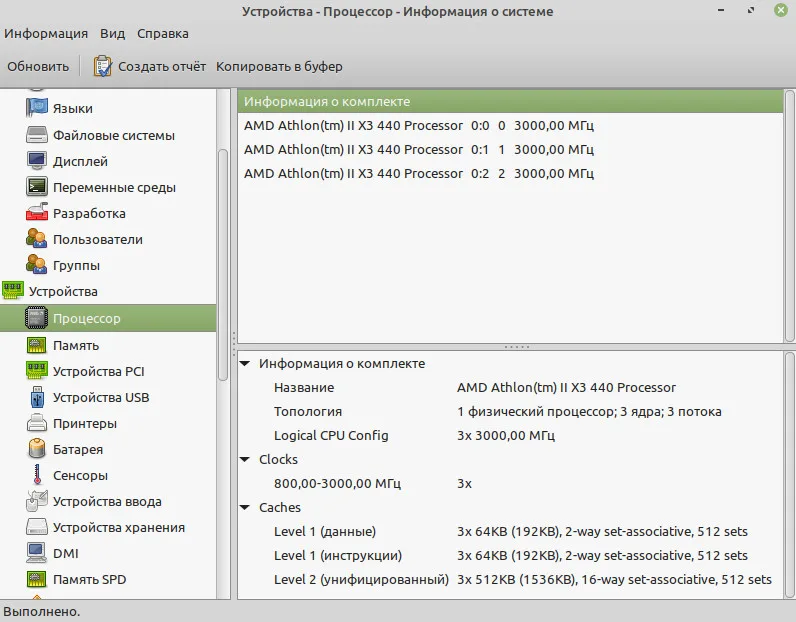Image resolution: width=796 pixels, height=622 pixels.
Task: Click the Level 1 (инструкции) cache row
Action: [x=510, y=555]
